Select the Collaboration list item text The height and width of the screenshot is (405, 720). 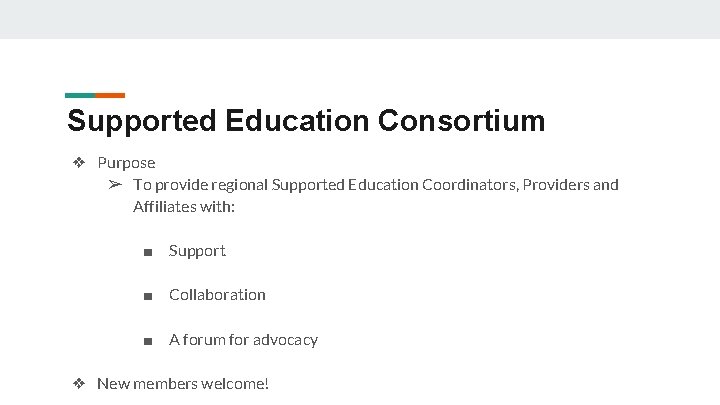click(217, 295)
